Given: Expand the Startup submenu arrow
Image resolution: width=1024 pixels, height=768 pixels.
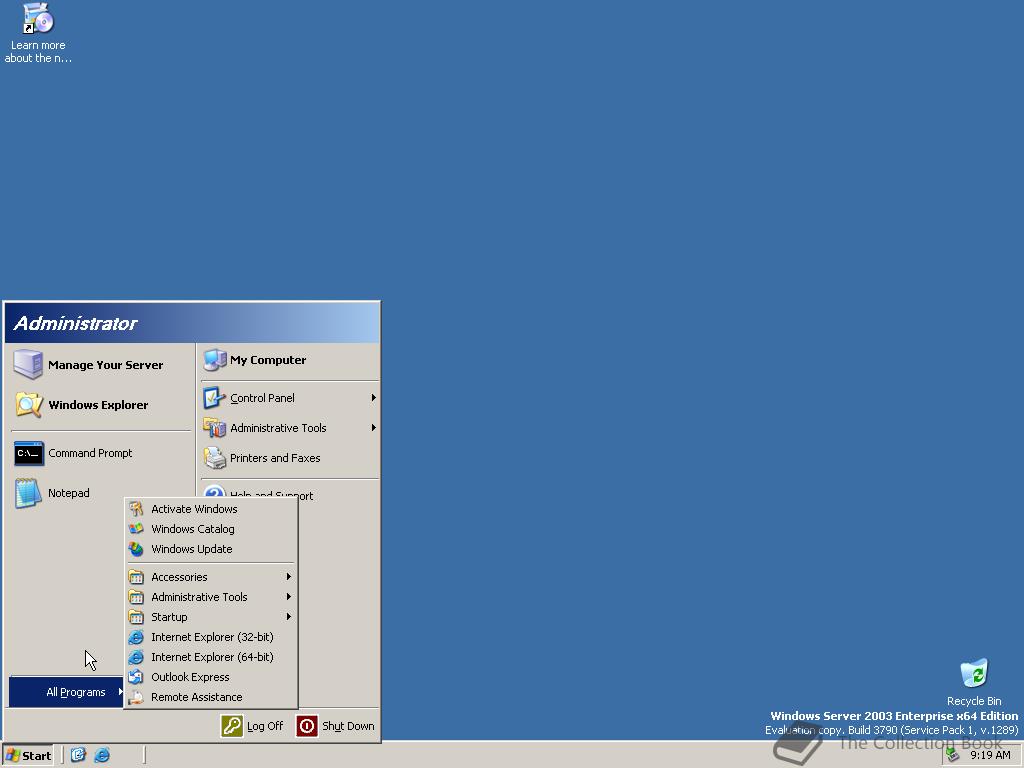Looking at the screenshot, I should click(289, 617).
